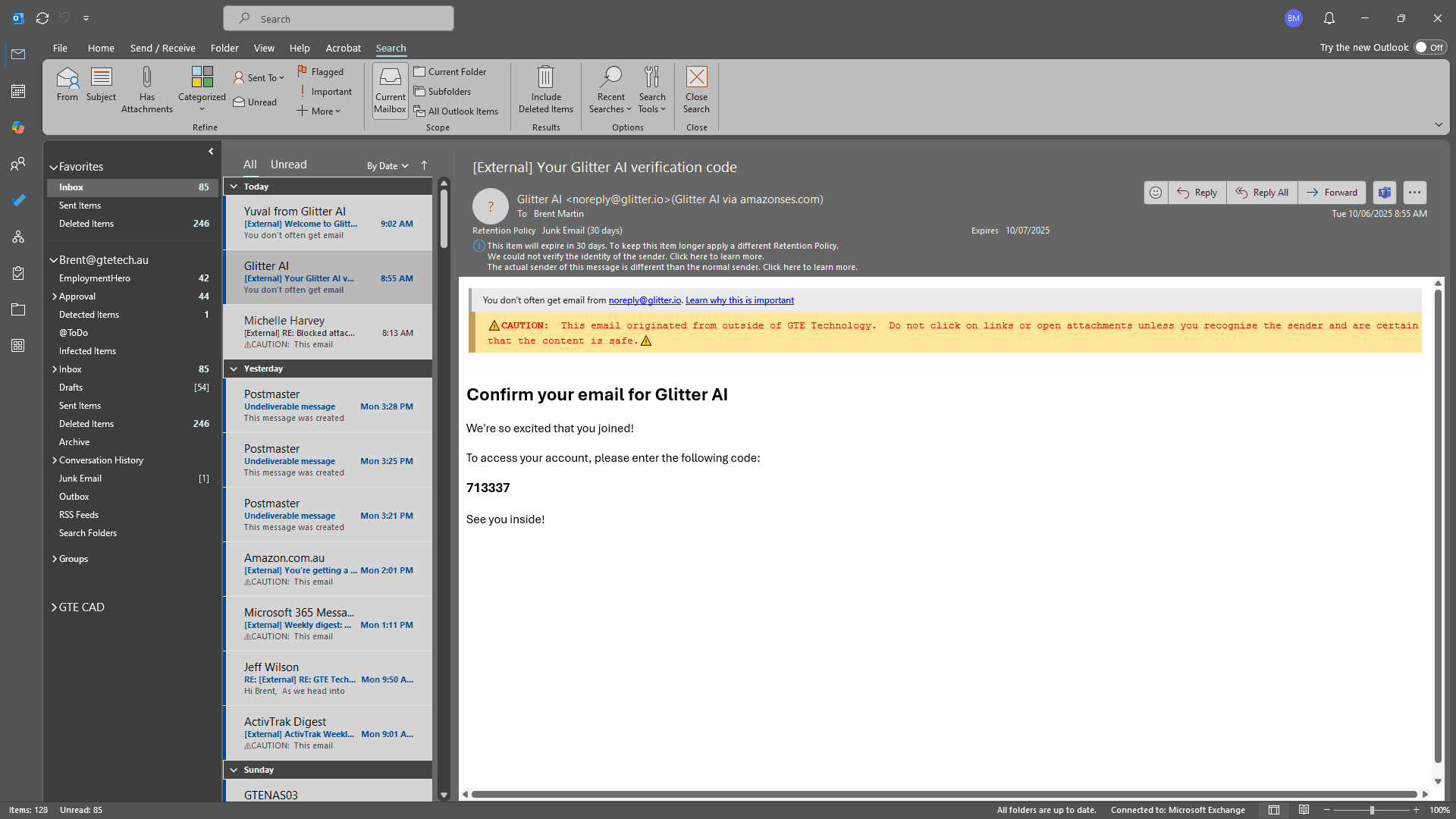The height and width of the screenshot is (819, 1456).
Task: Collapse the Favorites section
Action: 54,167
